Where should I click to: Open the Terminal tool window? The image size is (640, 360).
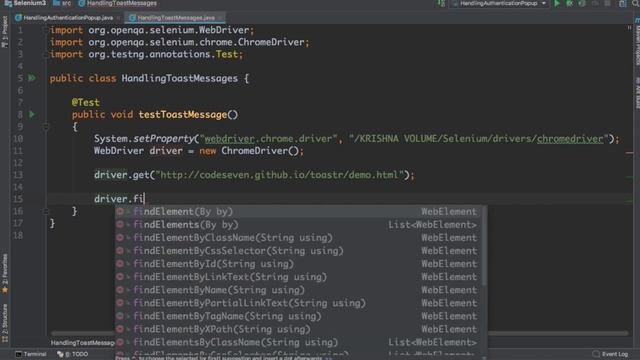pyautogui.click(x=31, y=354)
